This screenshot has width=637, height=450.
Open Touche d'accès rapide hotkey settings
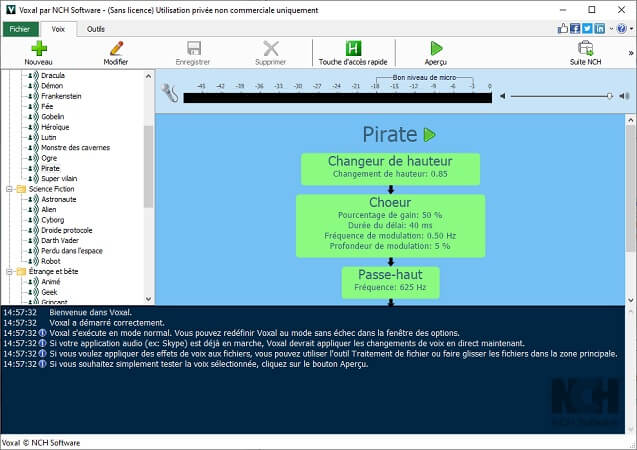coord(353,48)
